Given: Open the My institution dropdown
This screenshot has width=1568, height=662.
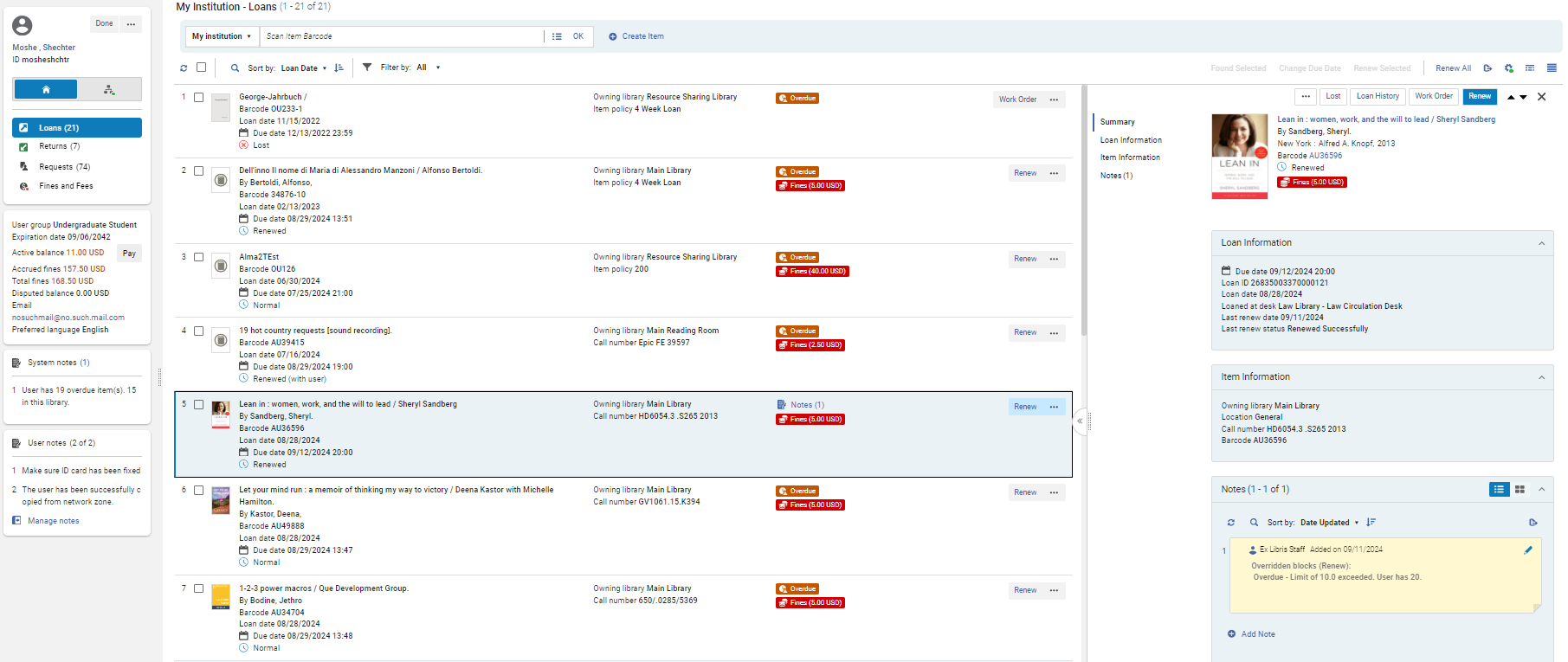Looking at the screenshot, I should tap(222, 36).
